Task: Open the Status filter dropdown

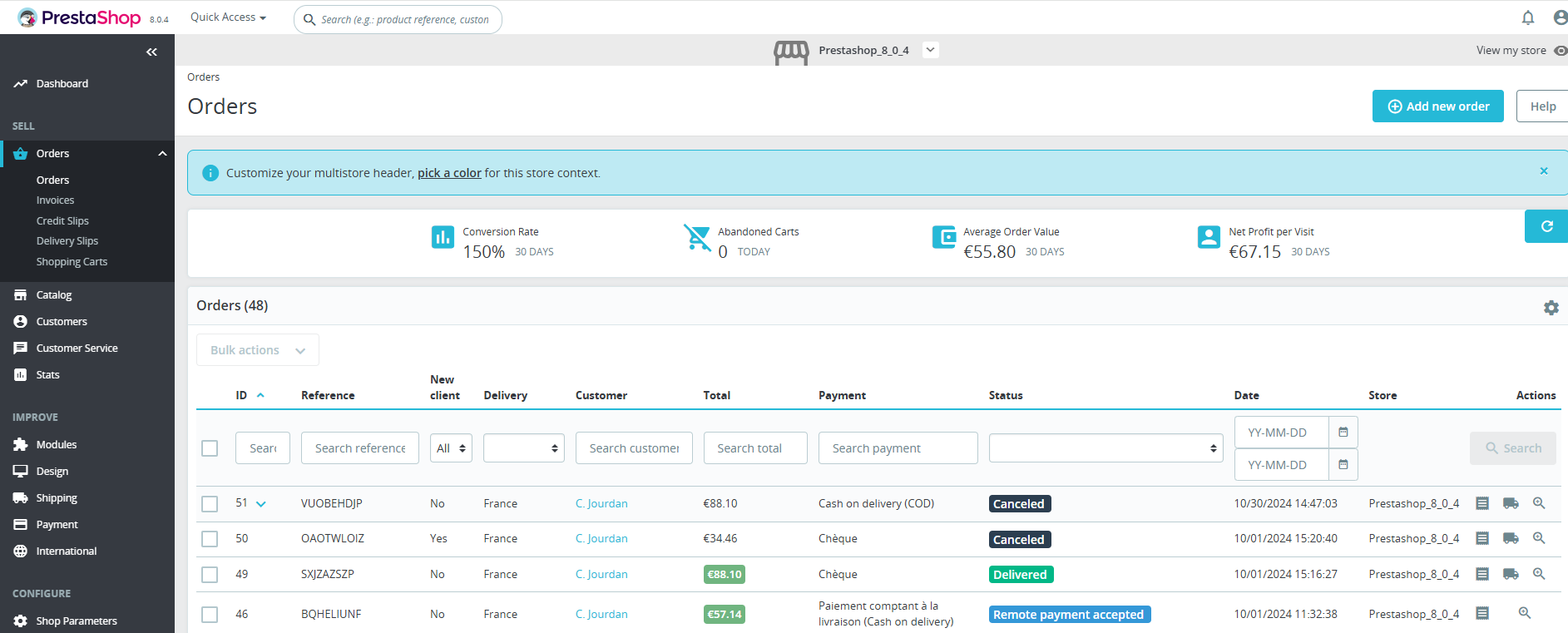Action: 1106,448
